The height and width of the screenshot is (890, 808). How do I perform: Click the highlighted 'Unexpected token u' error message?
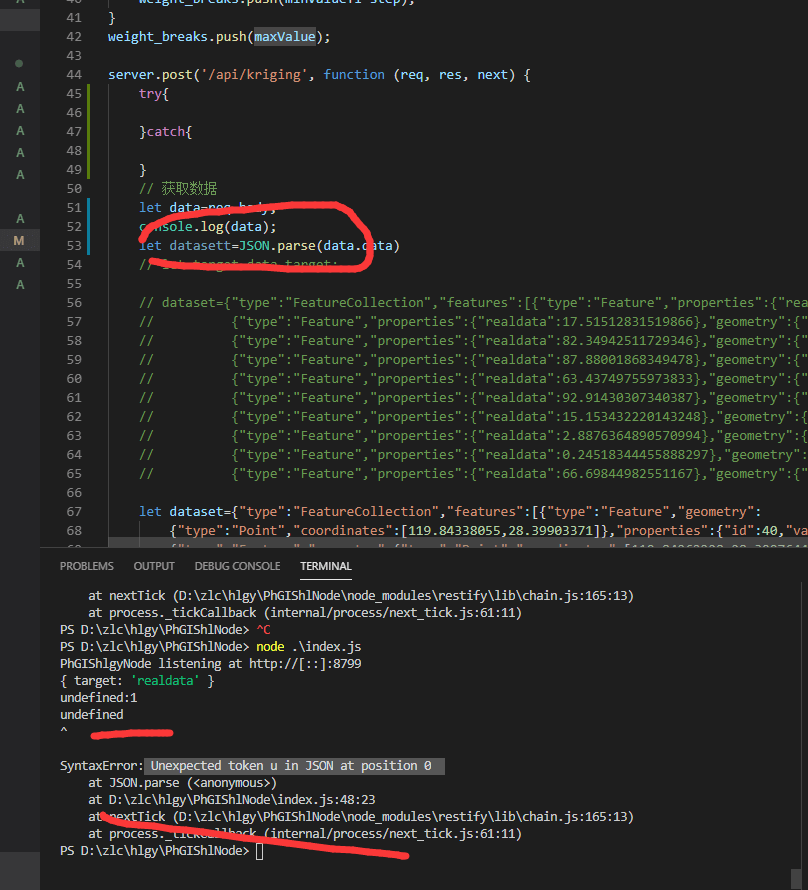coord(297,765)
